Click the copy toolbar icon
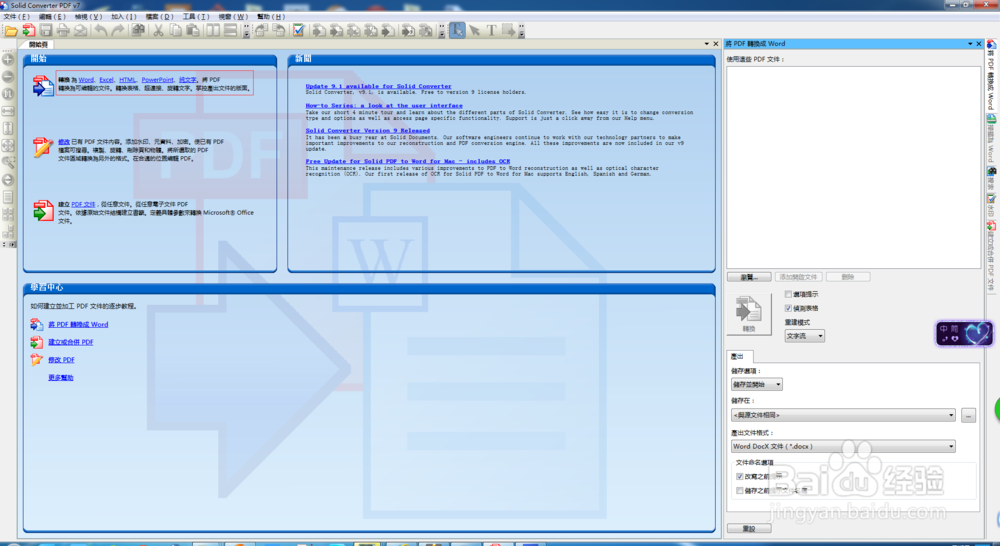 pyautogui.click(x=175, y=31)
